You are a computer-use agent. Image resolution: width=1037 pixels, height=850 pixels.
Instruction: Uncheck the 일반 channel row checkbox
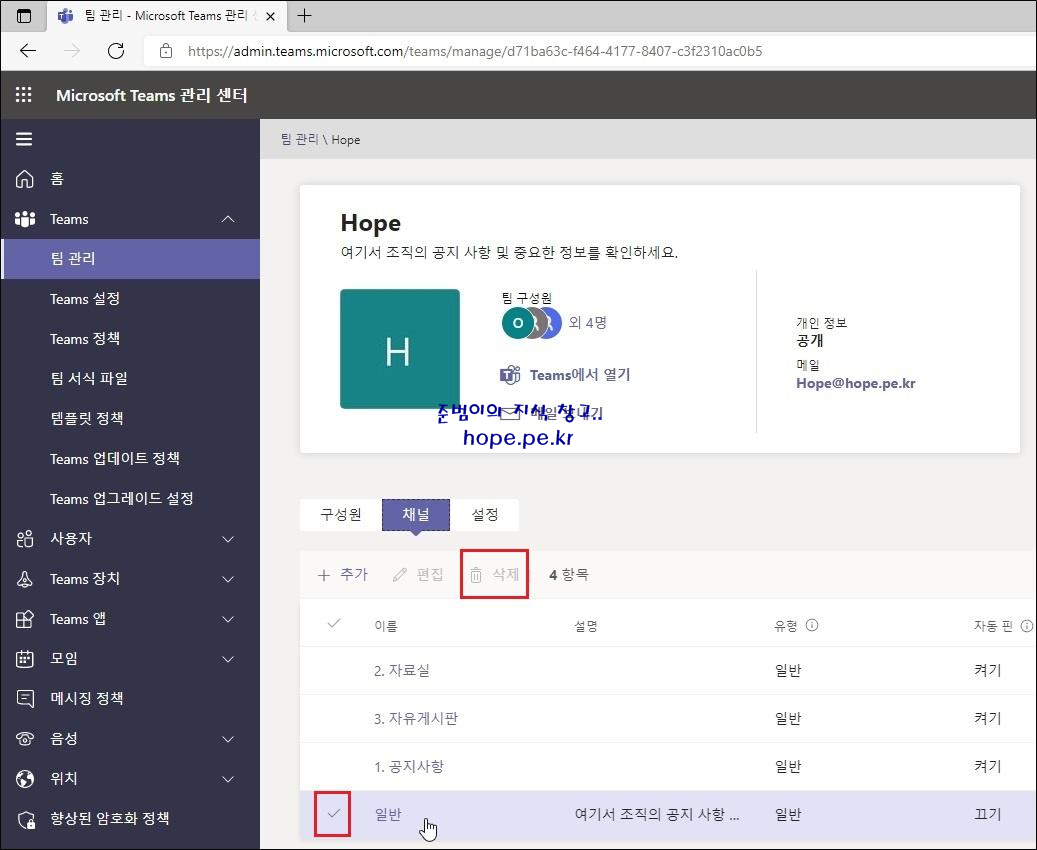click(x=333, y=813)
